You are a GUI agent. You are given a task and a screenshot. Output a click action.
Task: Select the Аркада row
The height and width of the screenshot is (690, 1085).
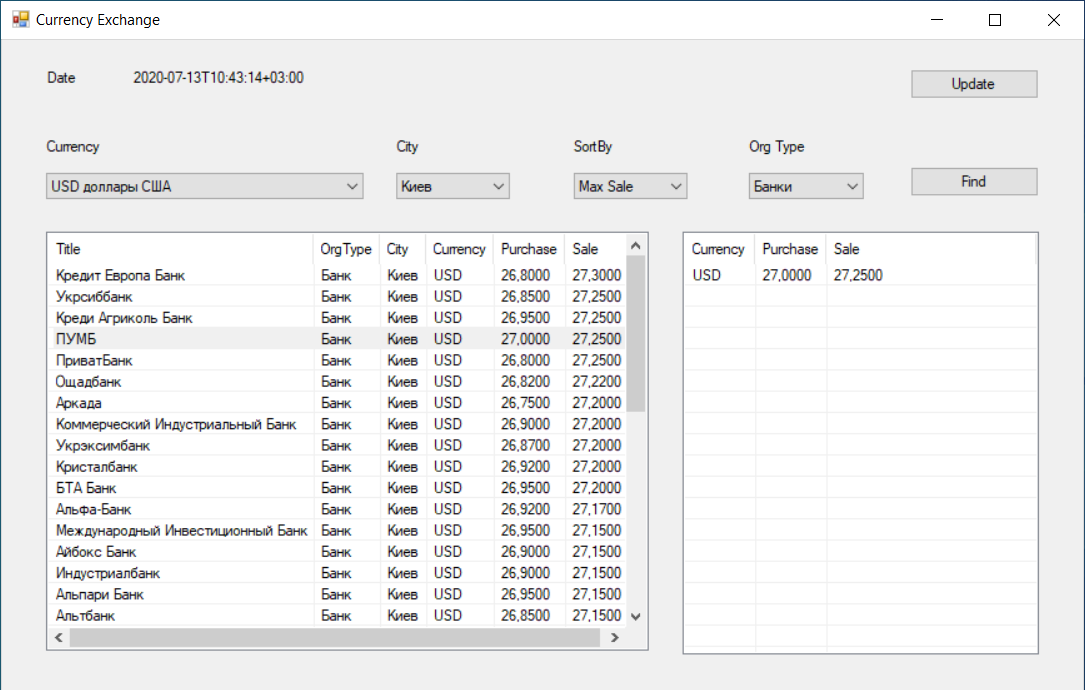[337, 403]
